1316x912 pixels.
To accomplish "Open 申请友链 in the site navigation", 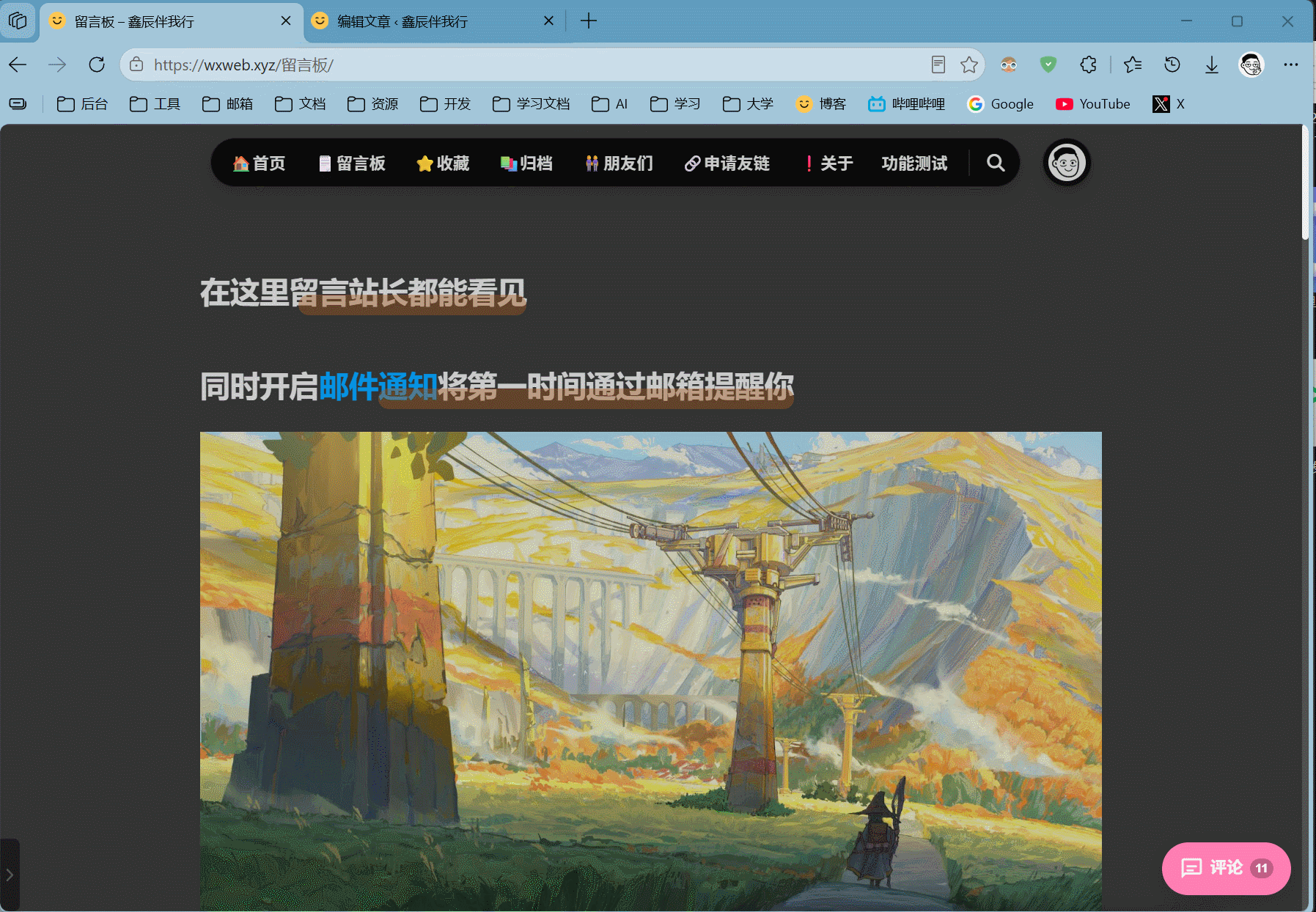I will pyautogui.click(x=727, y=163).
